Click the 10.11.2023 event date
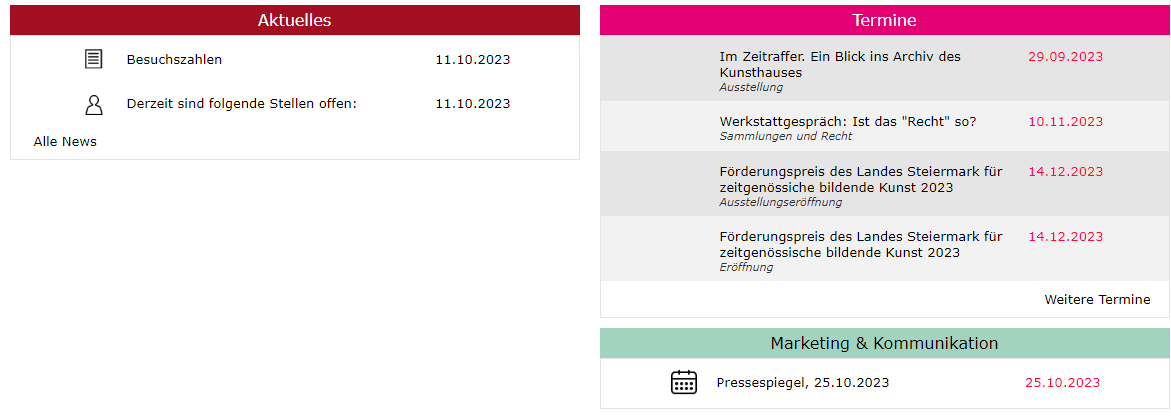Image resolution: width=1171 pixels, height=420 pixels. (1065, 122)
